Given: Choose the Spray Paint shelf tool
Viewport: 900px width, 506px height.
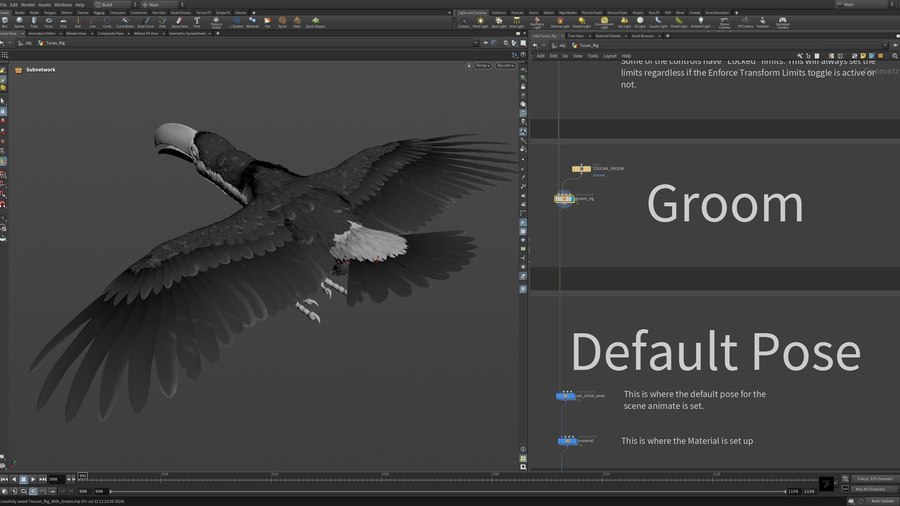Looking at the screenshot, I should tap(179, 22).
